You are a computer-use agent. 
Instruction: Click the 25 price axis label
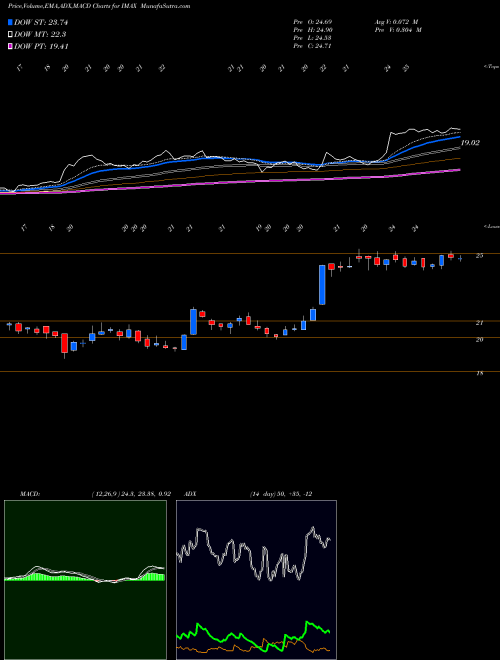[479, 255]
